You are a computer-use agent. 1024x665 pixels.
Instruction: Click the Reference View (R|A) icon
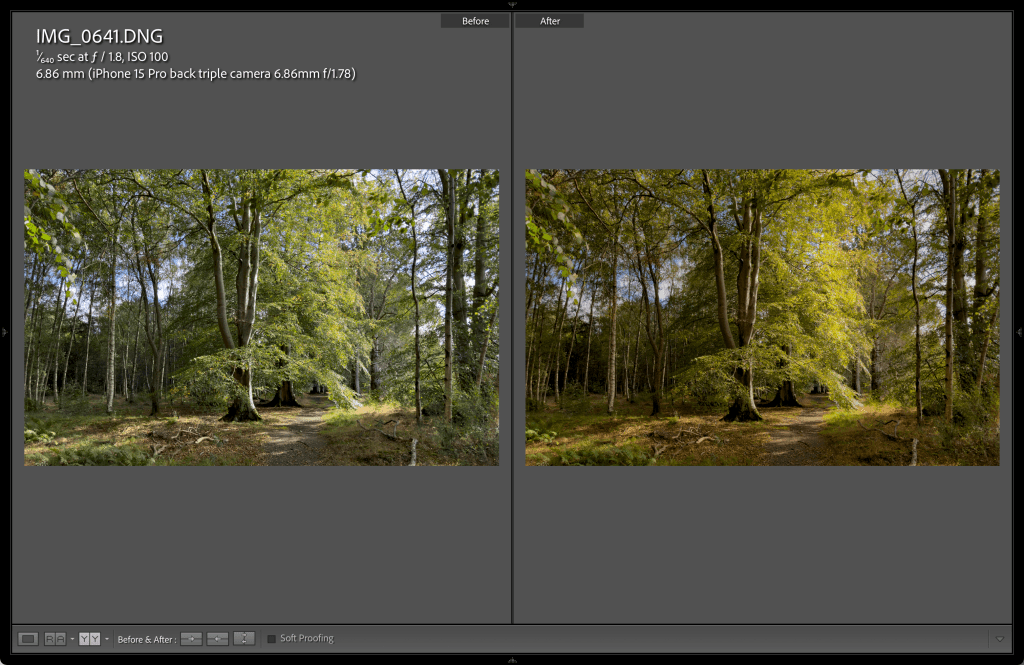(55, 638)
